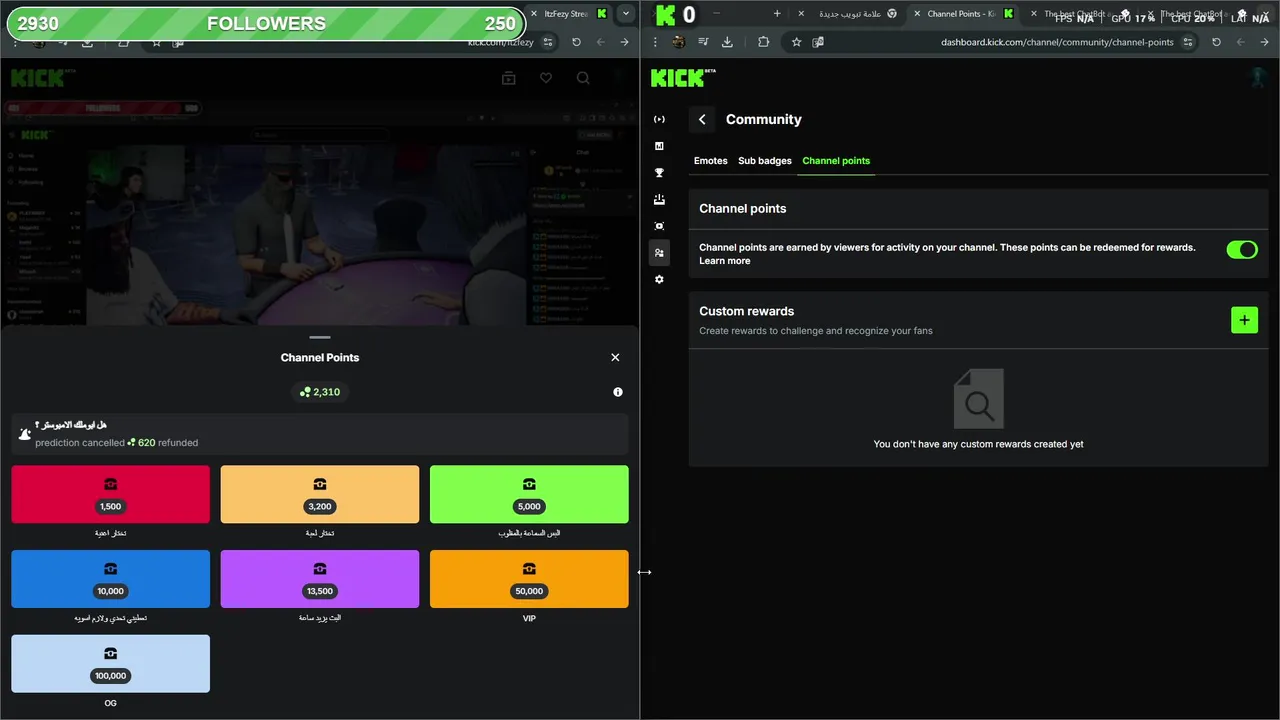
Task: Click the clips icon beside the heart icon
Action: click(x=509, y=78)
